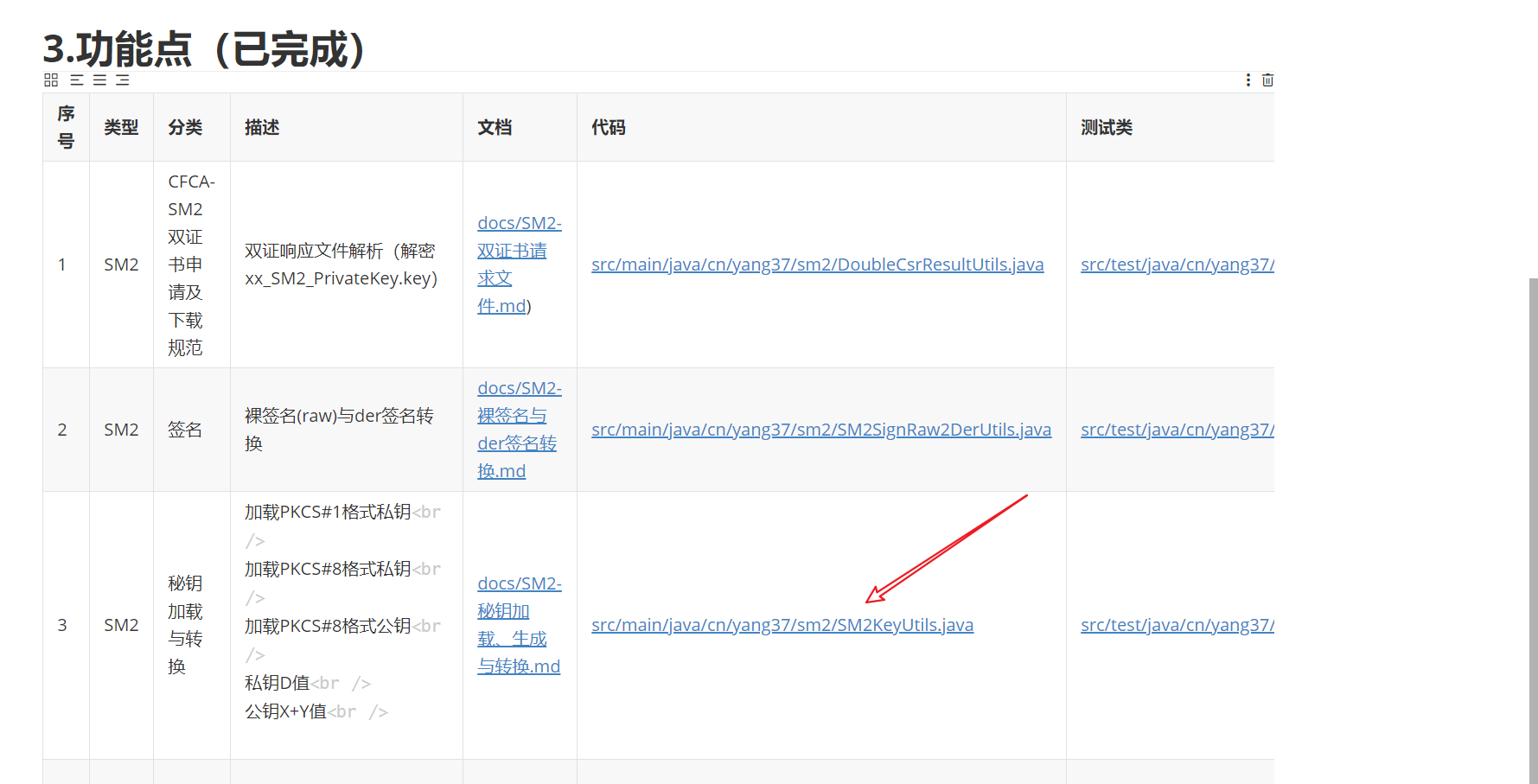The height and width of the screenshot is (784, 1538).
Task: Click the 双证响应文件解析 description cell
Action: (347, 265)
